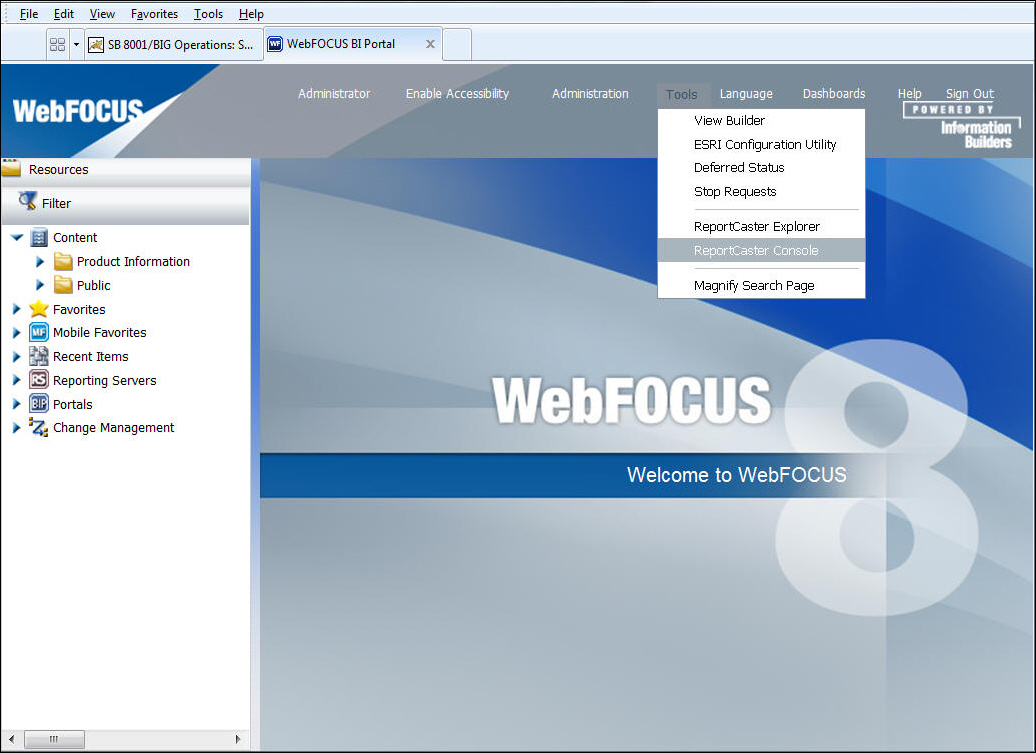This screenshot has height=753, width=1036.
Task: Switch to SB 8001/BIG Operations tab
Action: click(173, 45)
